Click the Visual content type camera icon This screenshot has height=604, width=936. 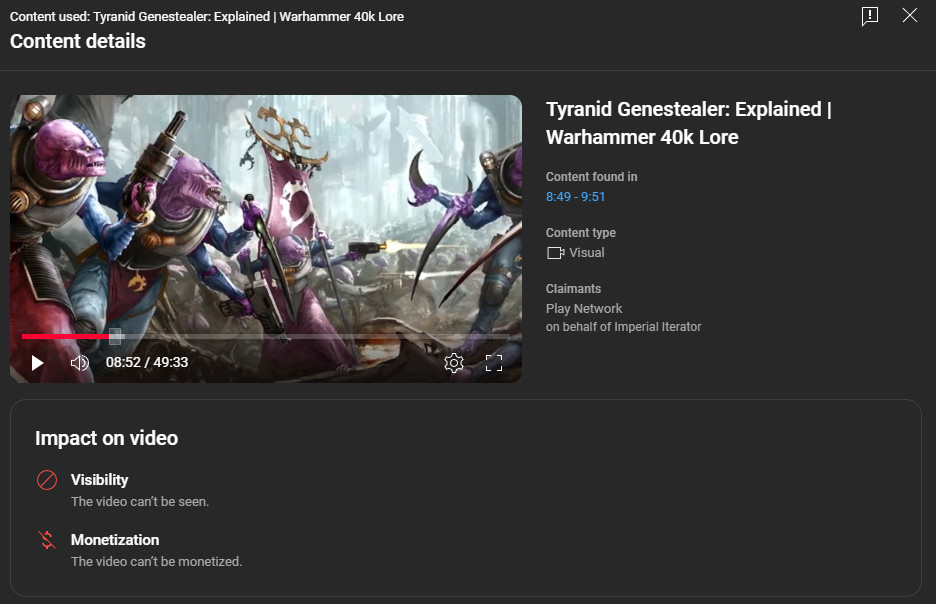[x=556, y=253]
